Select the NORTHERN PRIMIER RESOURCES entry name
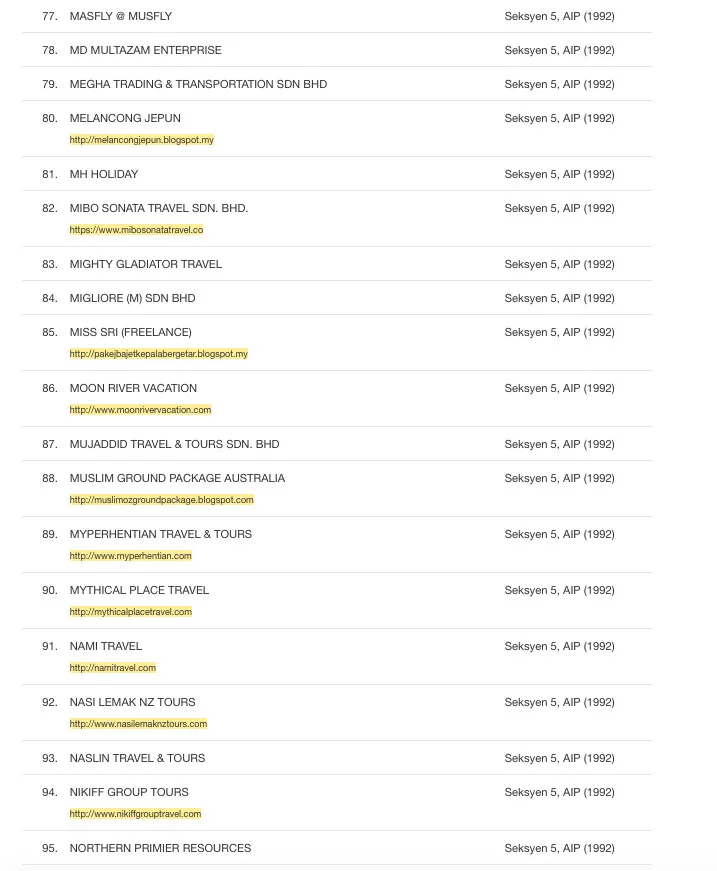 (160, 848)
